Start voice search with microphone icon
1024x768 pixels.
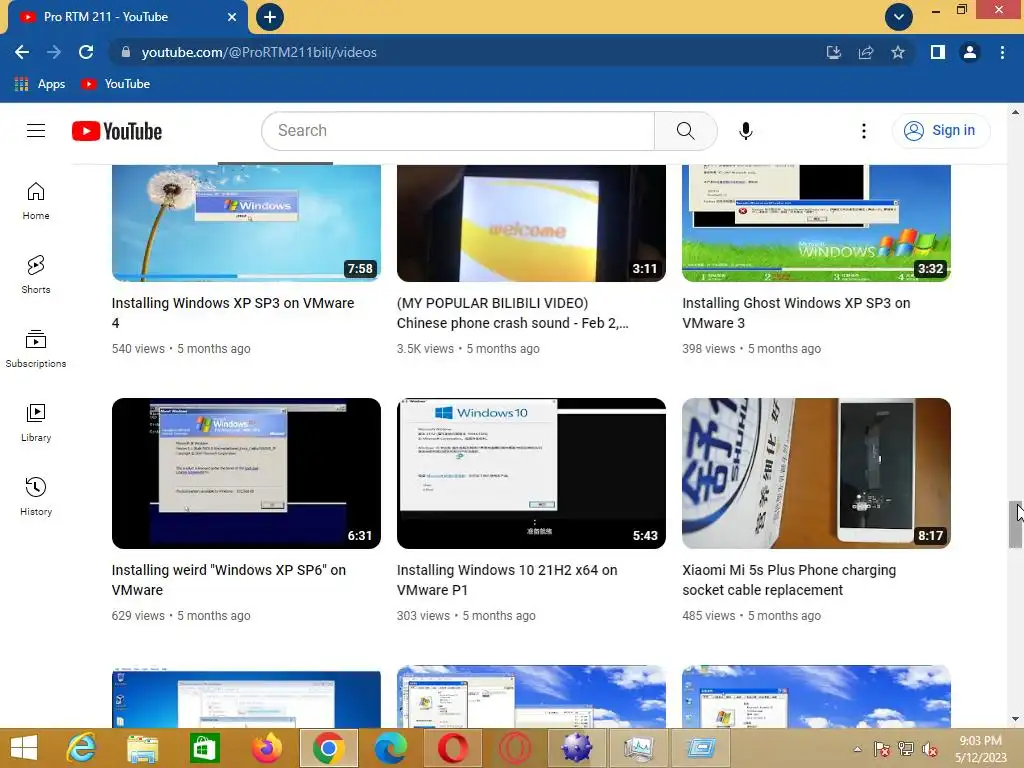745,131
